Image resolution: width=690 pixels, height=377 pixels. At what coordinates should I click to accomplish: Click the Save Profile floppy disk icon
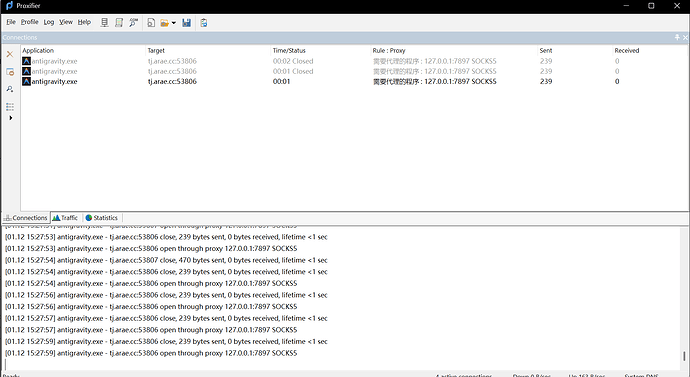(x=187, y=22)
